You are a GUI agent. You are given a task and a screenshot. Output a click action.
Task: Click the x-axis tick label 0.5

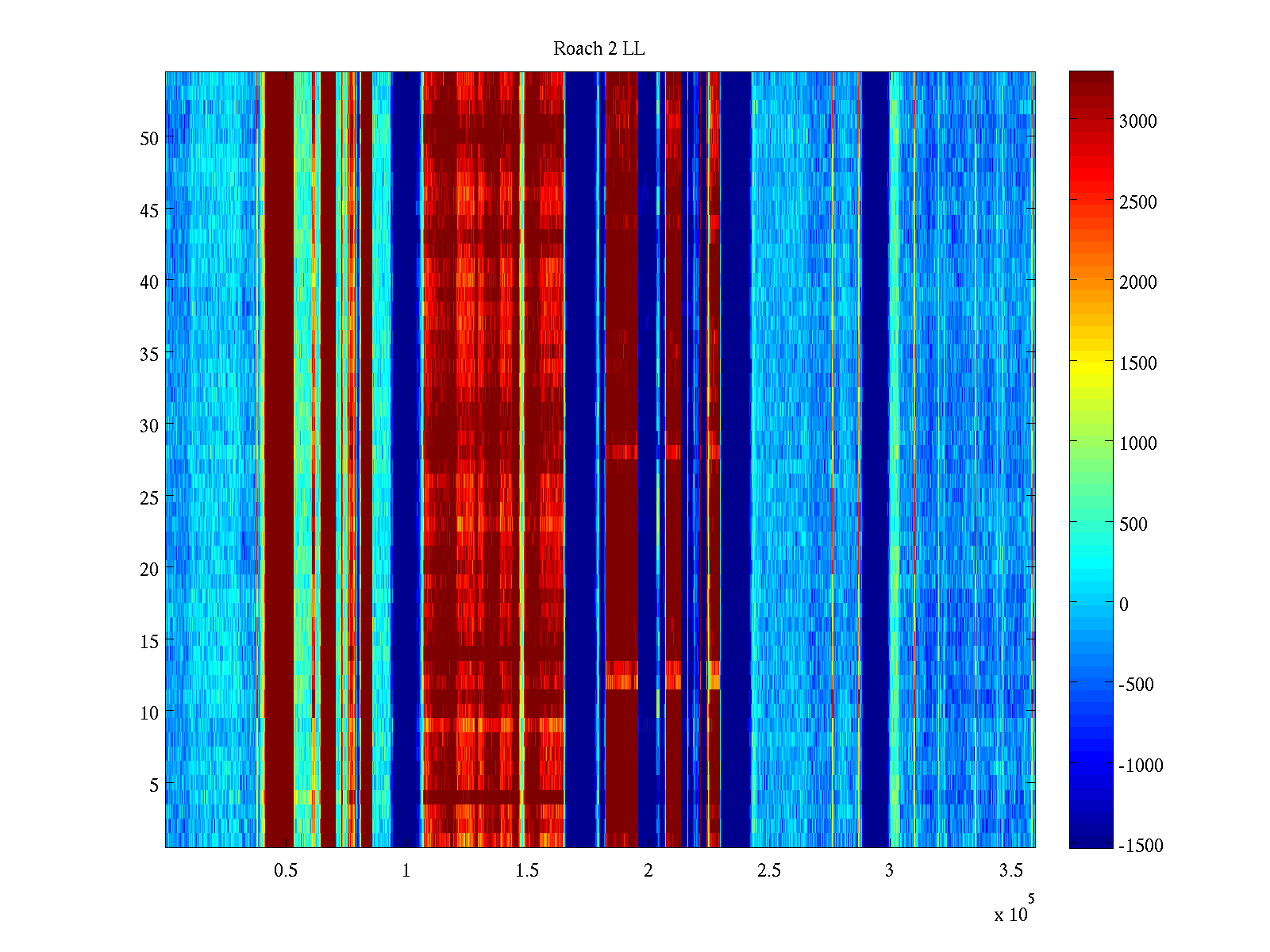[x=286, y=871]
